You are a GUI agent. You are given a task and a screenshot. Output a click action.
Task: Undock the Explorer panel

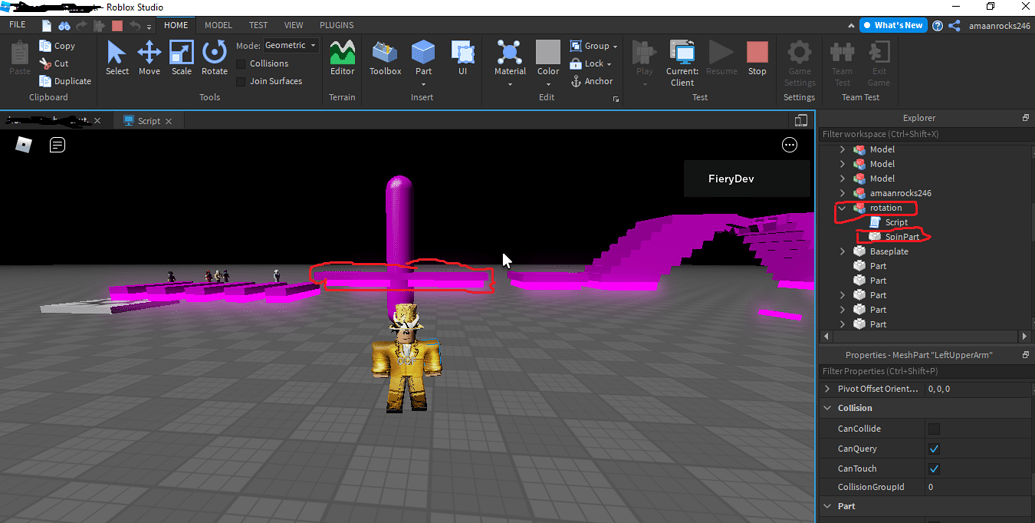click(x=1025, y=118)
